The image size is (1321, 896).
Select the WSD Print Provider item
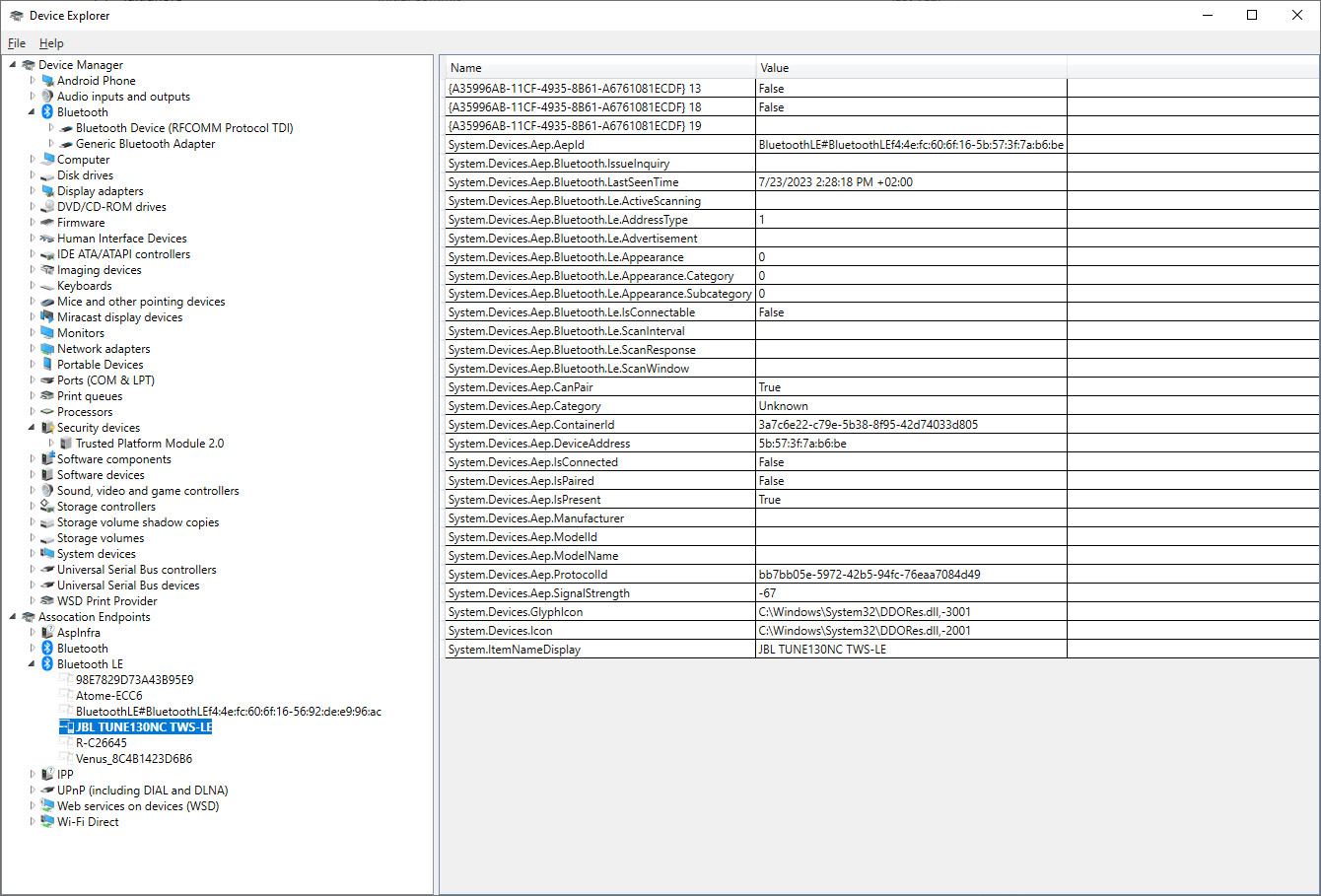[106, 601]
